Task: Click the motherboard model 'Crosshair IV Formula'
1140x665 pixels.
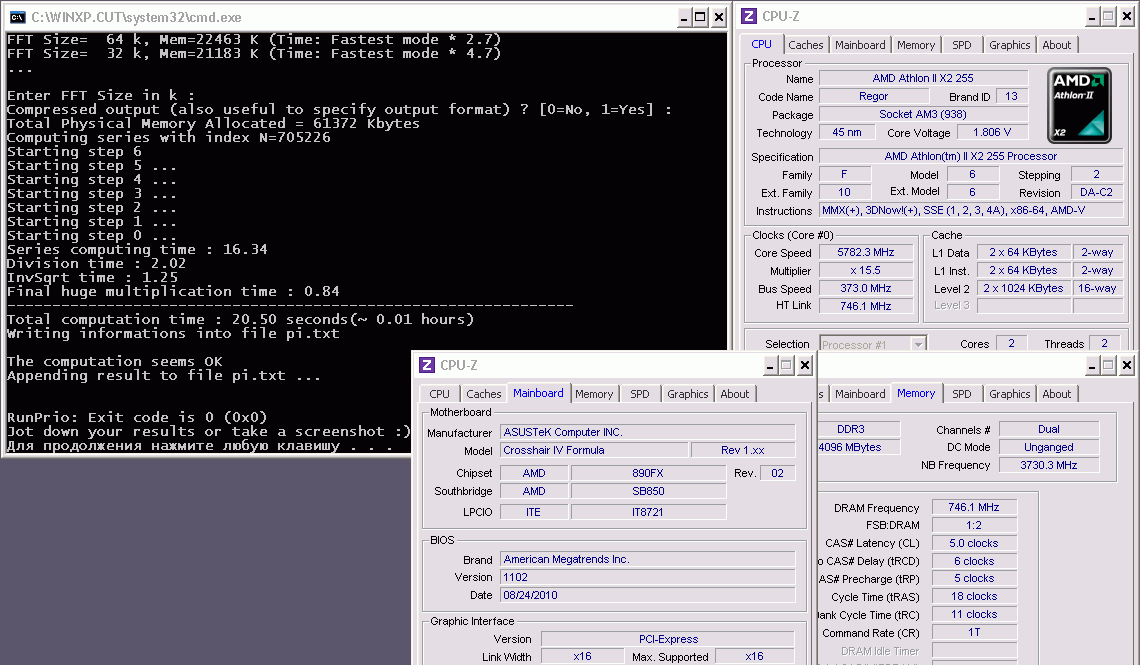Action: (593, 451)
